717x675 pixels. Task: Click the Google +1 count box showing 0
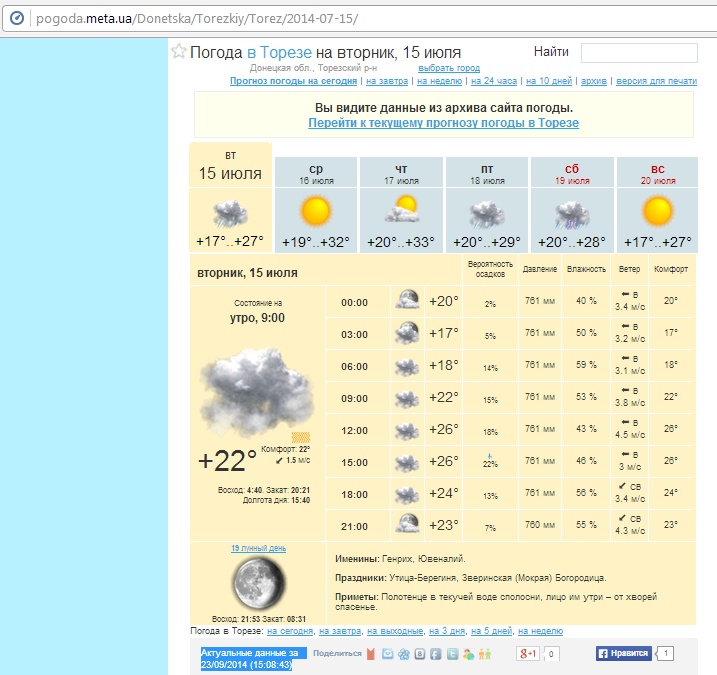(551, 654)
